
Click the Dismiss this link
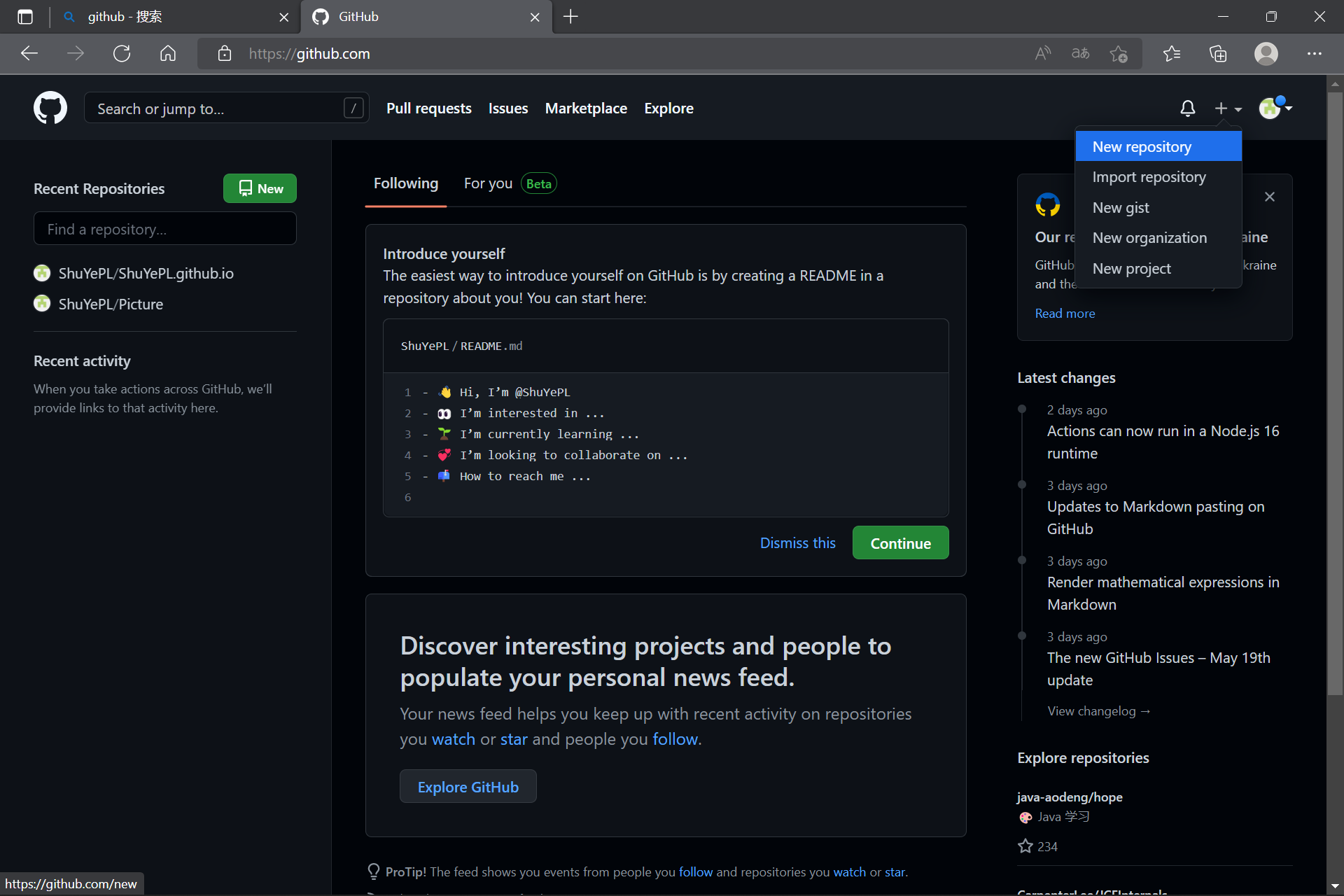pos(797,543)
